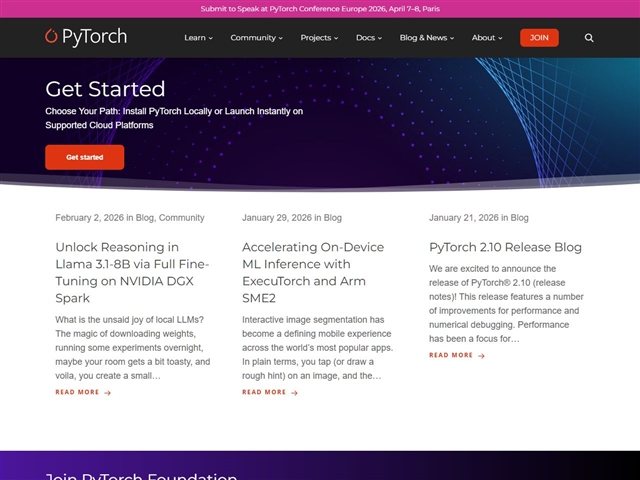The width and height of the screenshot is (640, 480).
Task: Expand the About menu chevron
Action: click(500, 38)
